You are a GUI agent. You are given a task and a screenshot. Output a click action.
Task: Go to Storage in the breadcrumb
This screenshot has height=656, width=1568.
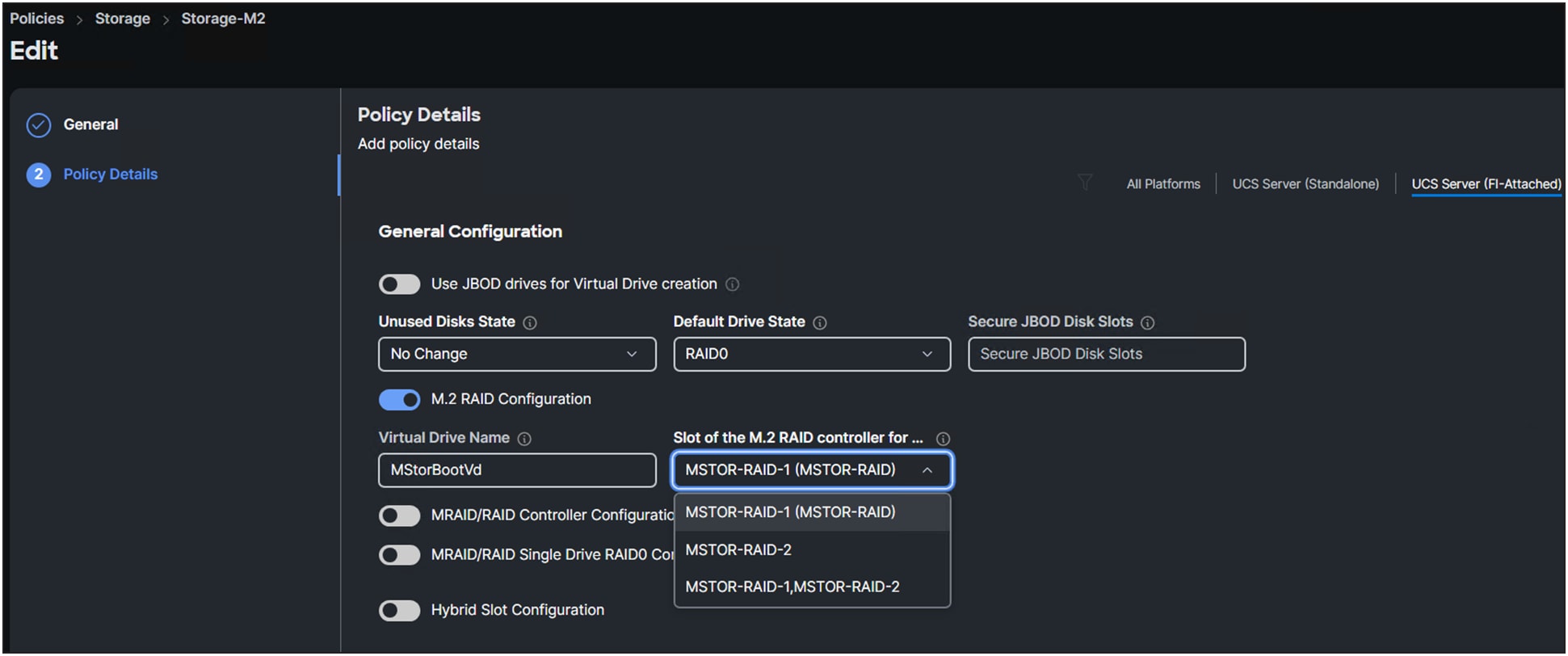(122, 19)
